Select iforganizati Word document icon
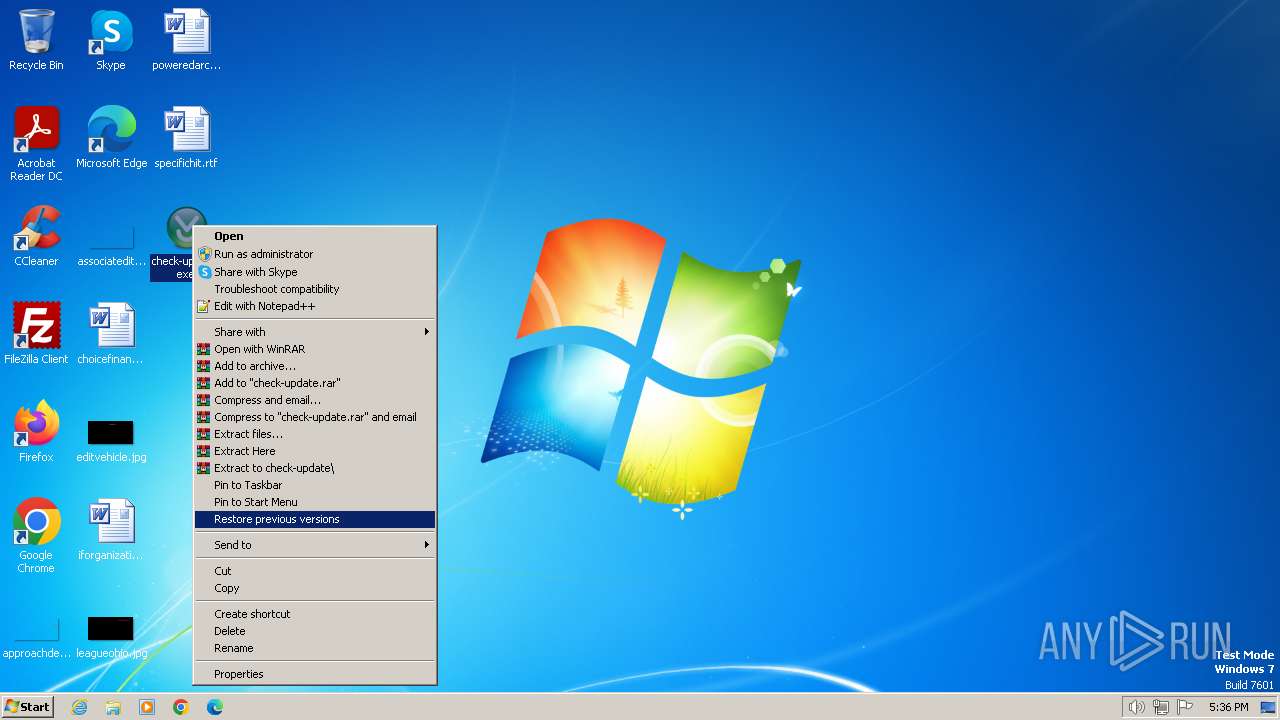 [111, 530]
